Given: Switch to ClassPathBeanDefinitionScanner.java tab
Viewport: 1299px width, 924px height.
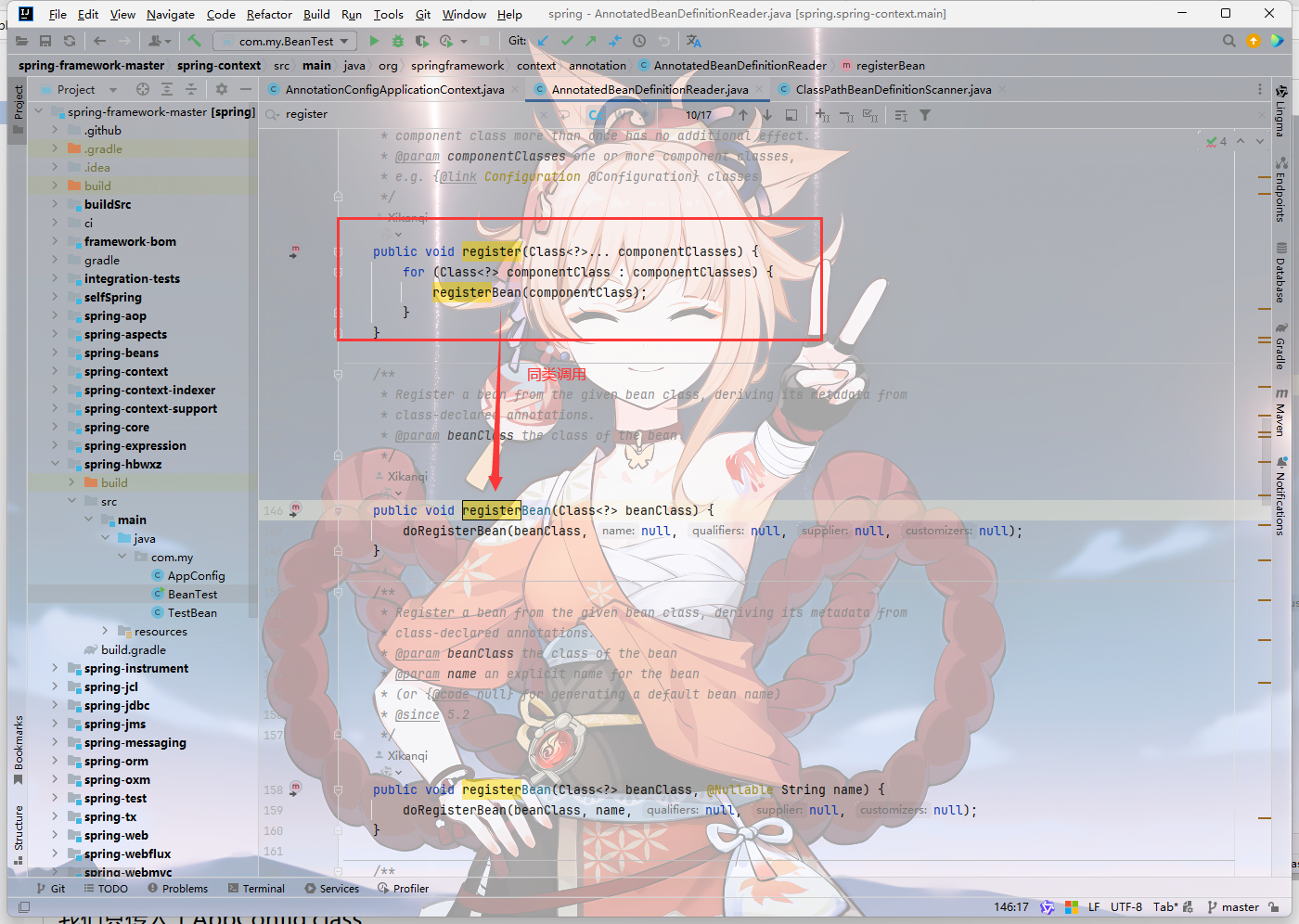Looking at the screenshot, I should (893, 89).
